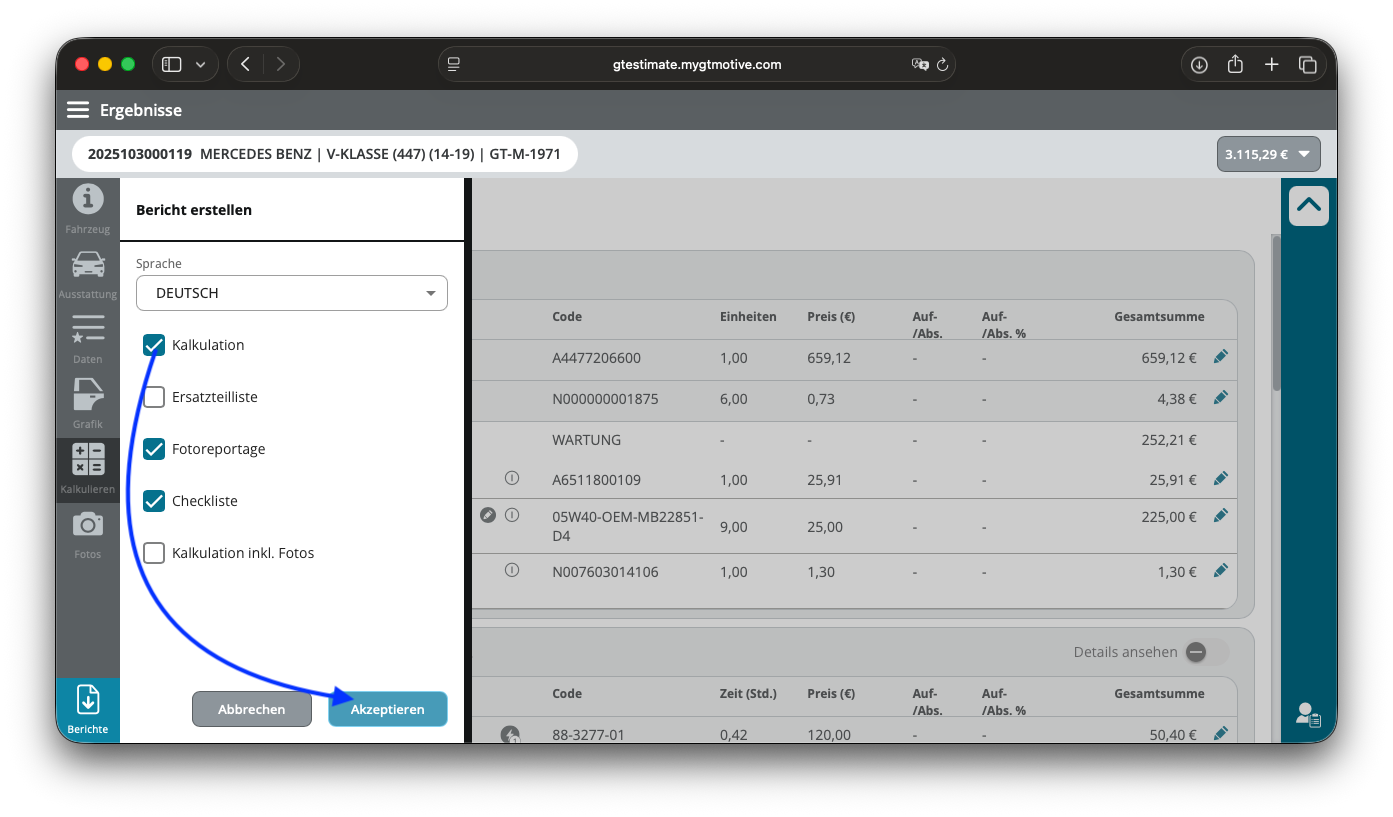Show info for the 05W40-OEM-MB22851-D4 row
1393x817 pixels.
[512, 515]
